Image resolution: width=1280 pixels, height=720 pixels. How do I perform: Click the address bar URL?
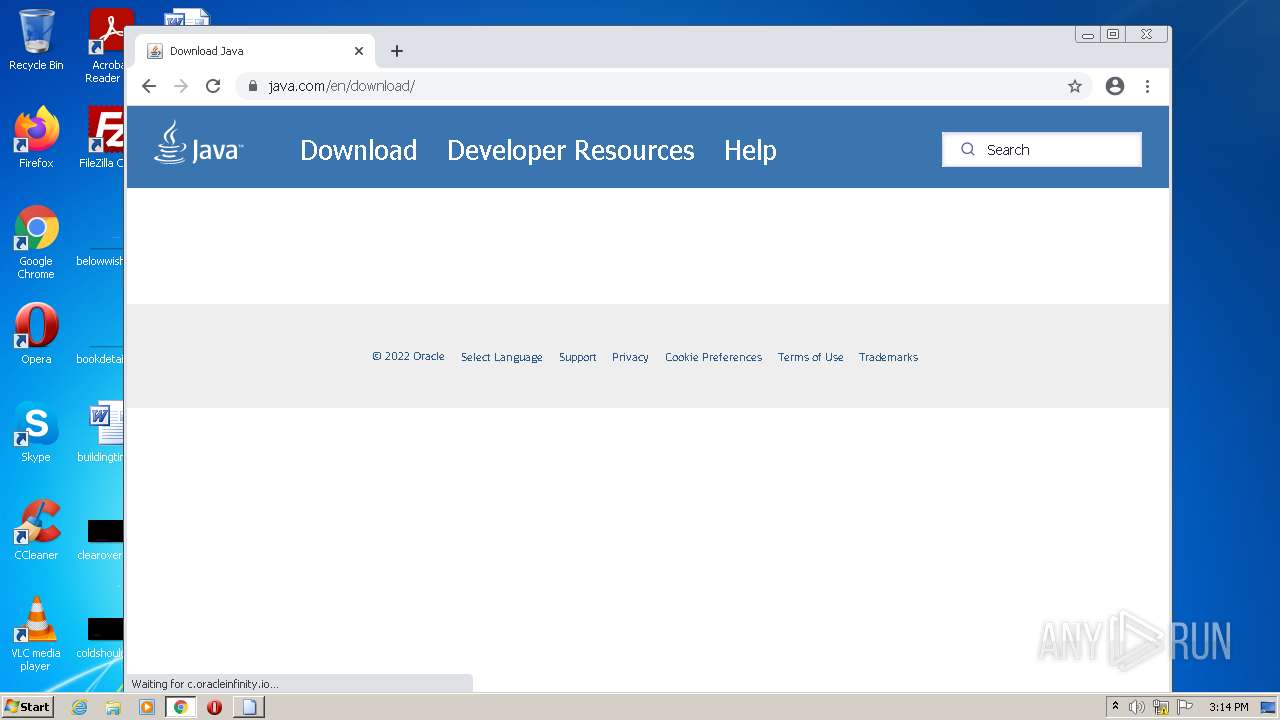coord(342,86)
